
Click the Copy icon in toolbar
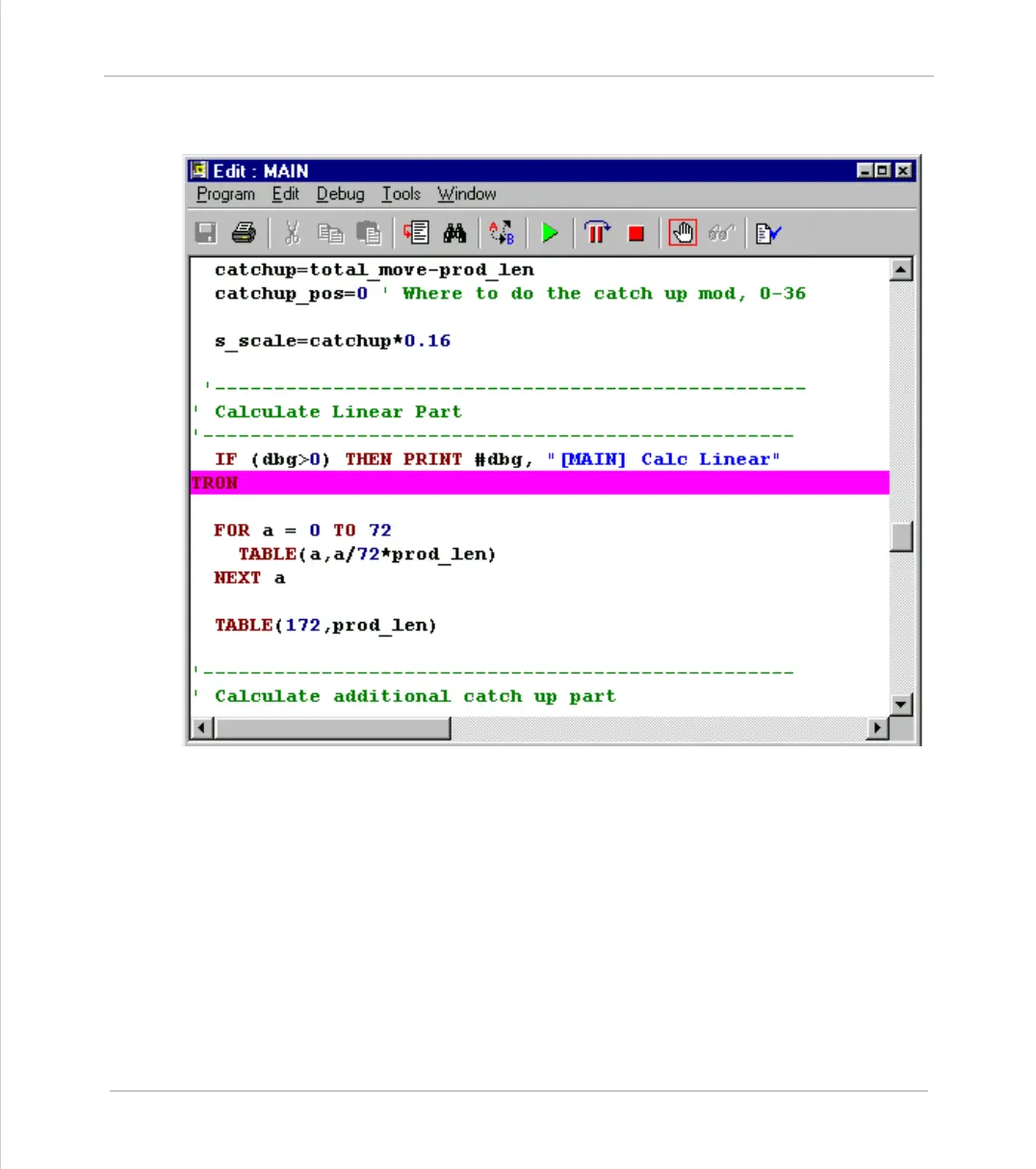pyautogui.click(x=330, y=232)
